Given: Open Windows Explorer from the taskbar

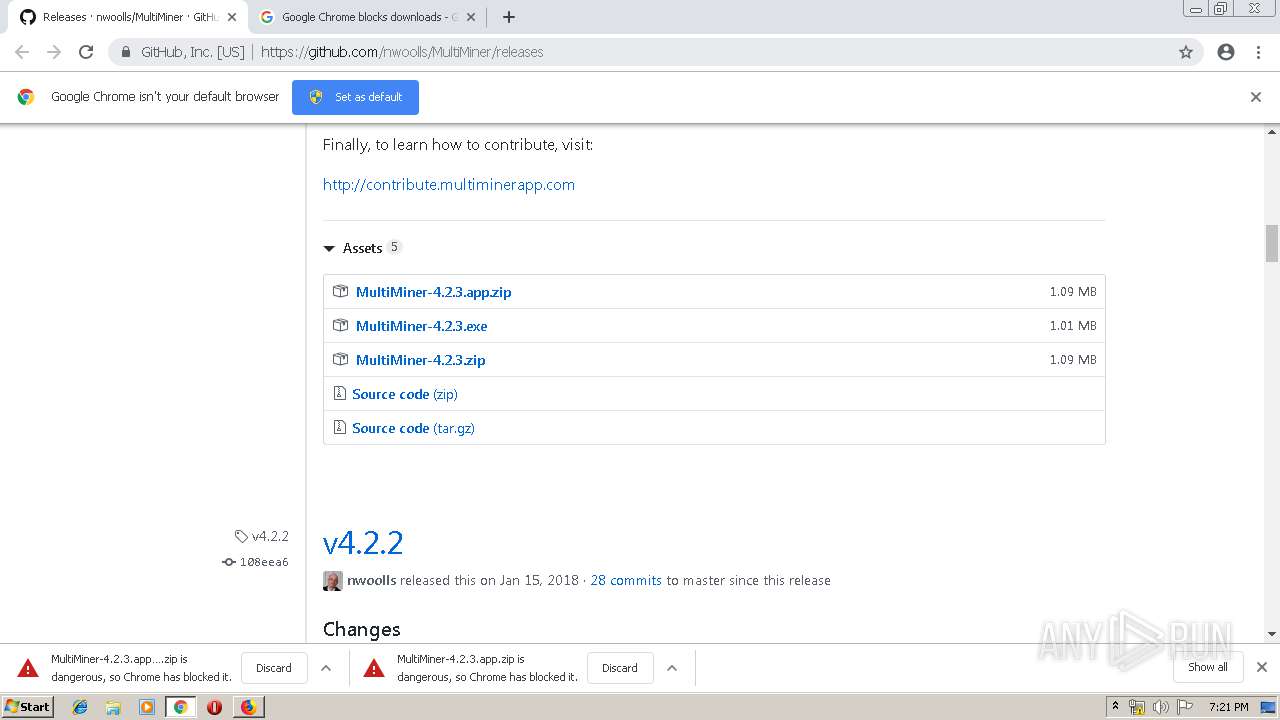Looking at the screenshot, I should (113, 707).
